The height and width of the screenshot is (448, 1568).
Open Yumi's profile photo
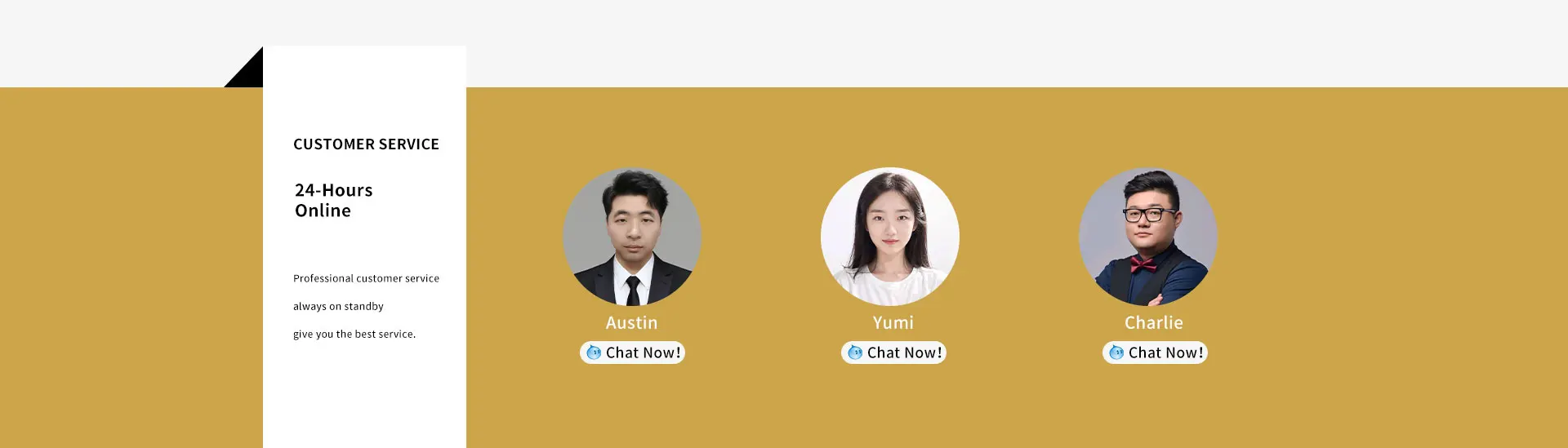click(890, 237)
